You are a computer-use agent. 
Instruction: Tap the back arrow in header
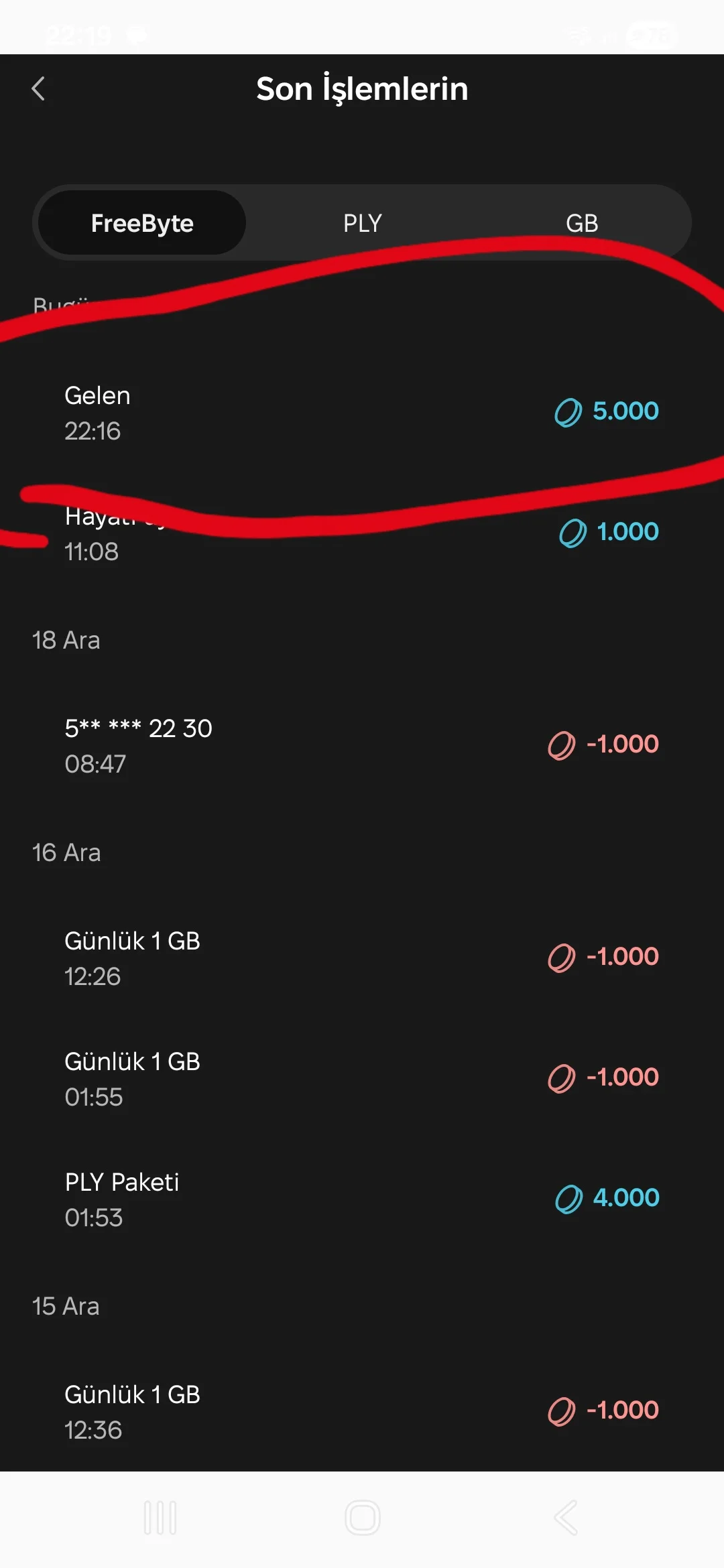coord(39,88)
